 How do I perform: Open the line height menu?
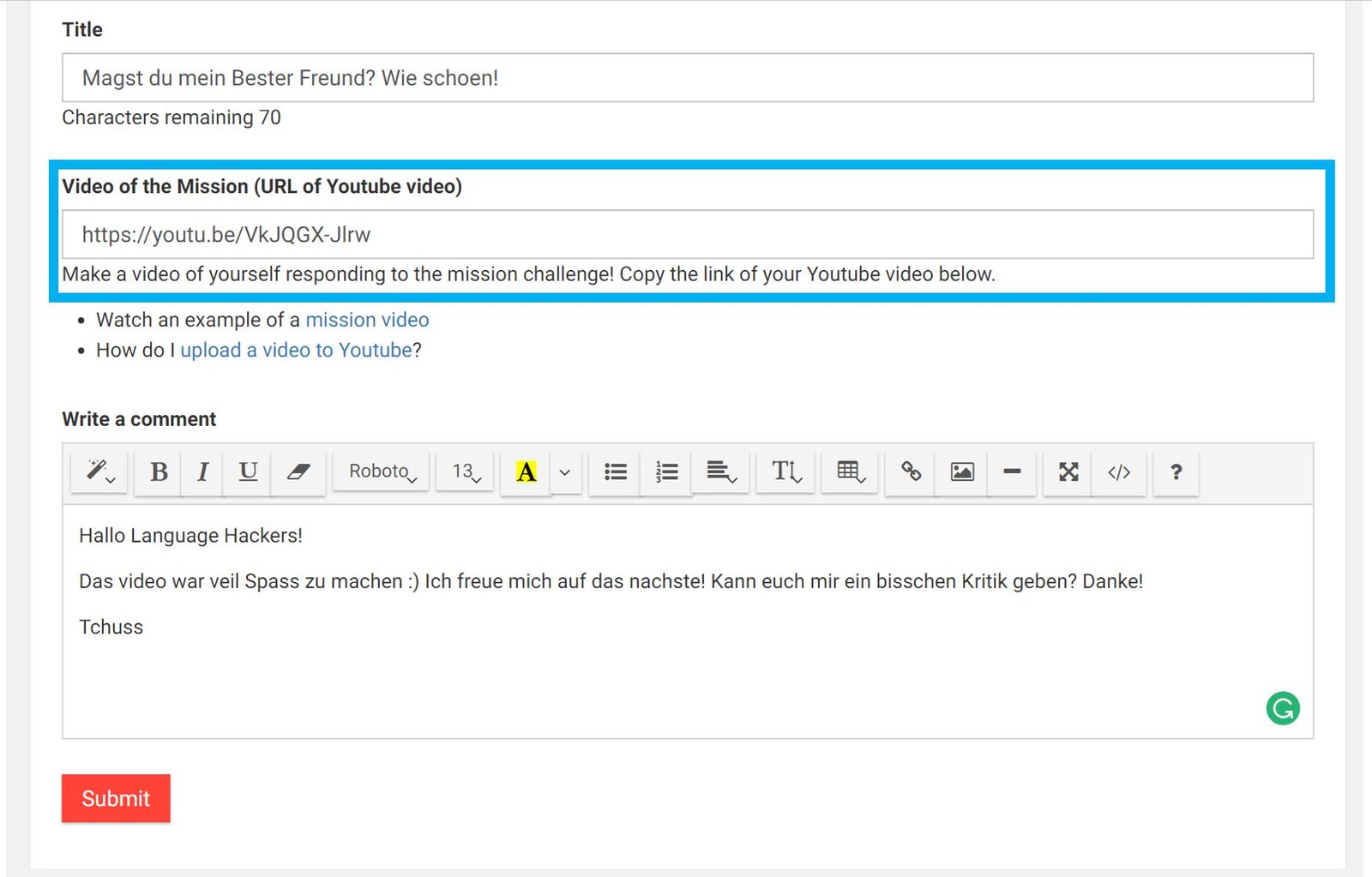(785, 472)
